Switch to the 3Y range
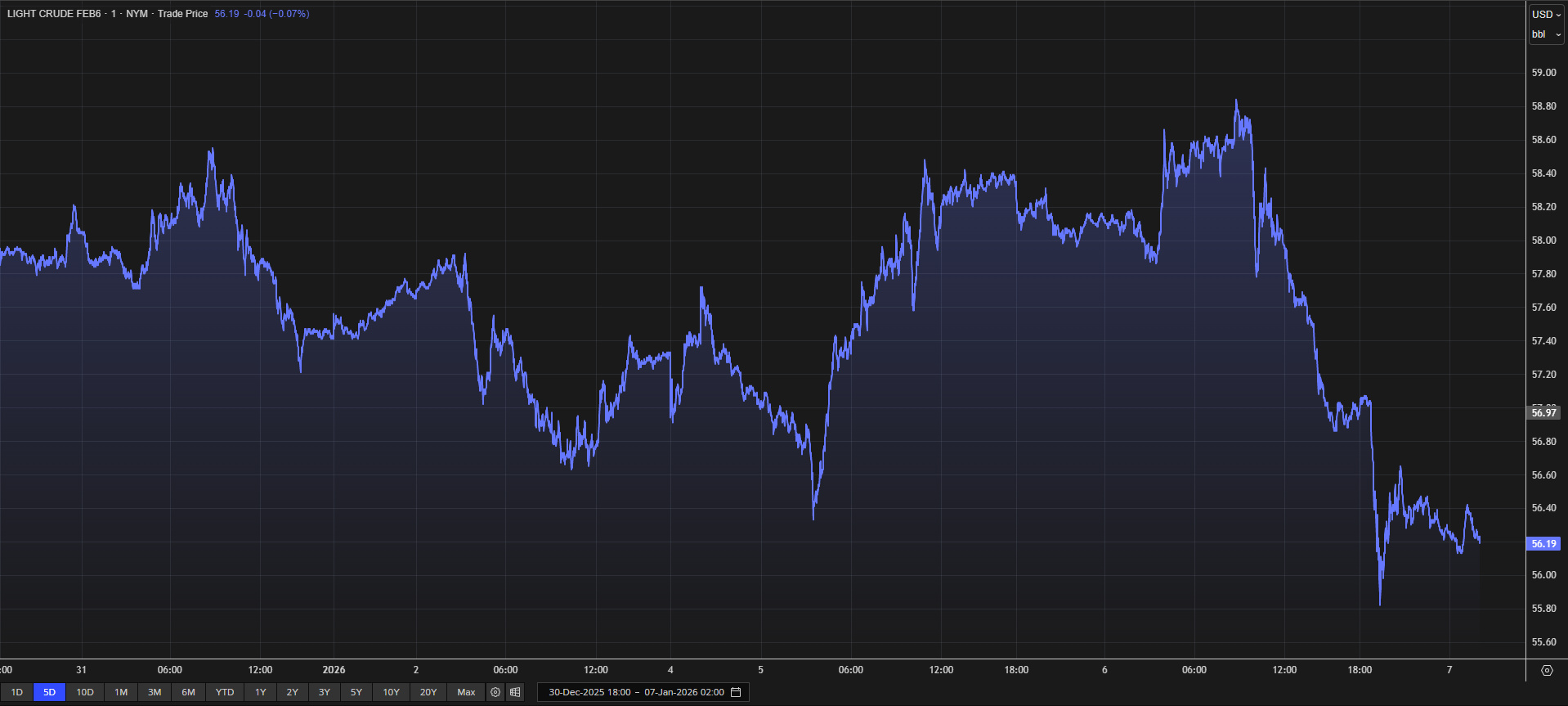Image resolution: width=1568 pixels, height=706 pixels. coord(325,692)
